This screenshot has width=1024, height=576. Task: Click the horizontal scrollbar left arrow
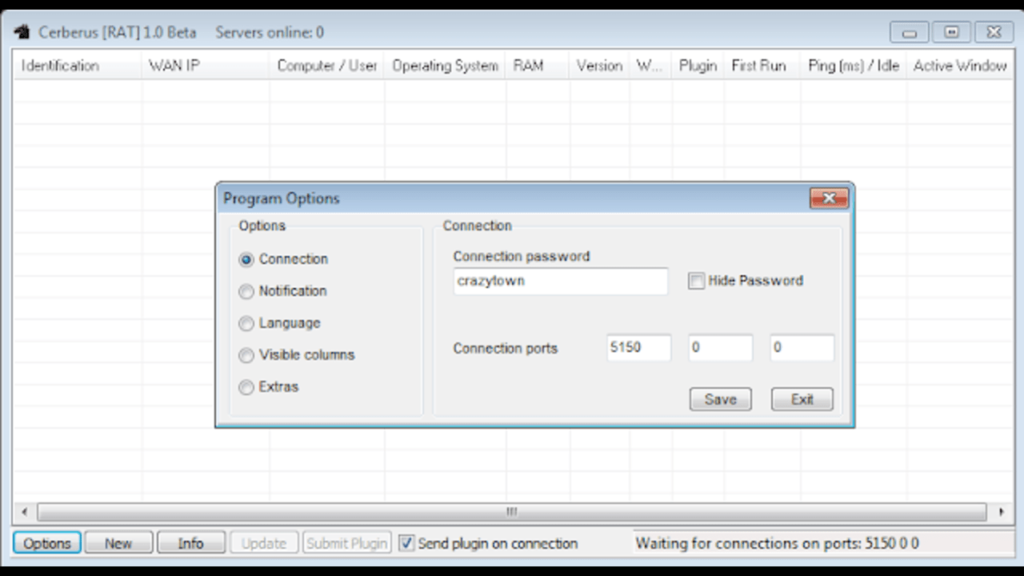click(24, 512)
